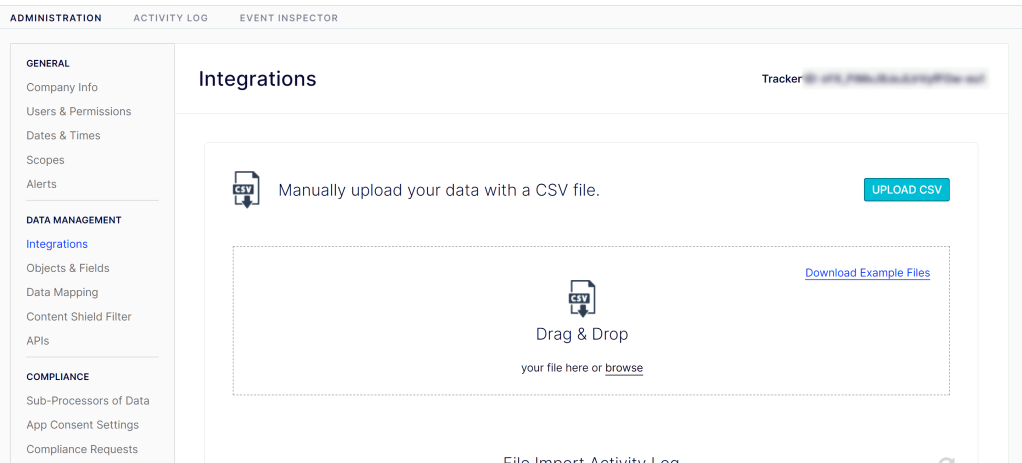Navigate to Objects & Fields

68,268
